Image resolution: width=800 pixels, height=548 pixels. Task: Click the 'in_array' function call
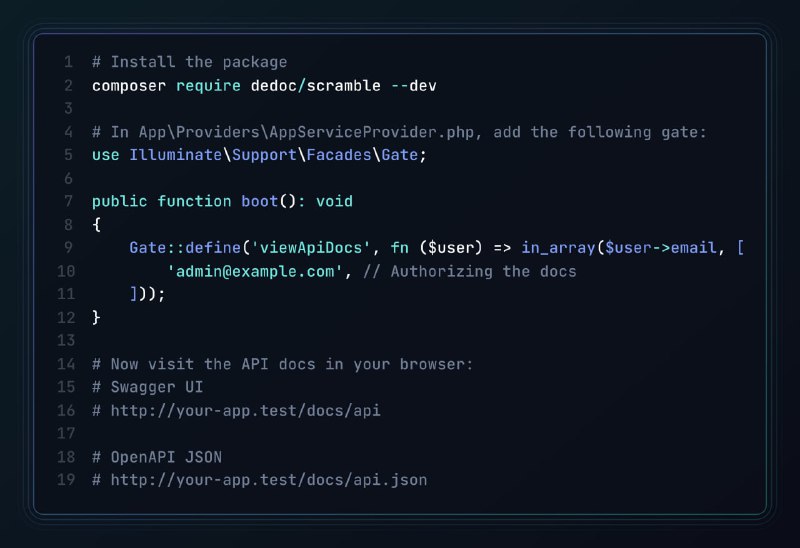[x=558, y=248]
